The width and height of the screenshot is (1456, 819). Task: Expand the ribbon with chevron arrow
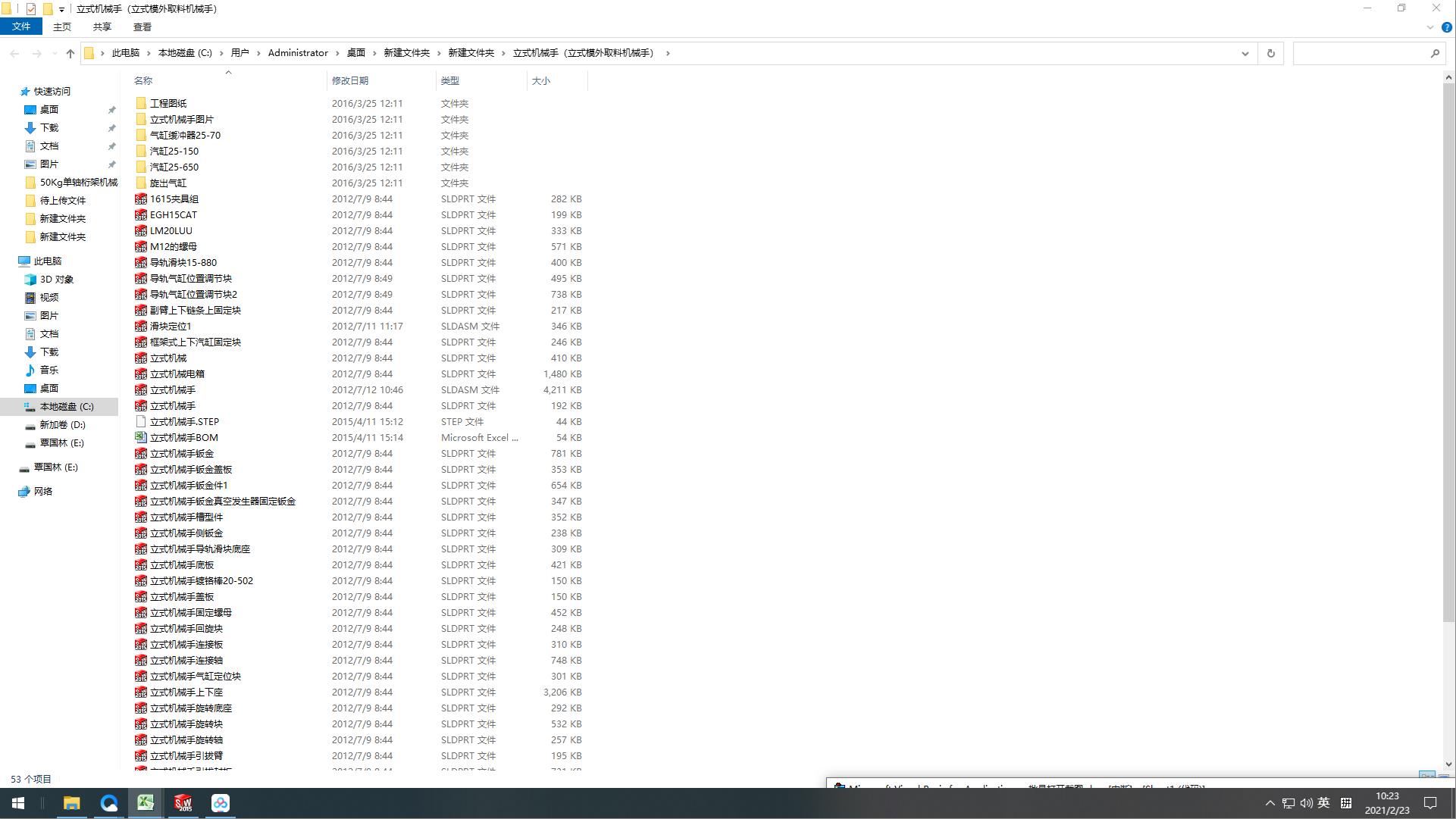tap(1430, 27)
